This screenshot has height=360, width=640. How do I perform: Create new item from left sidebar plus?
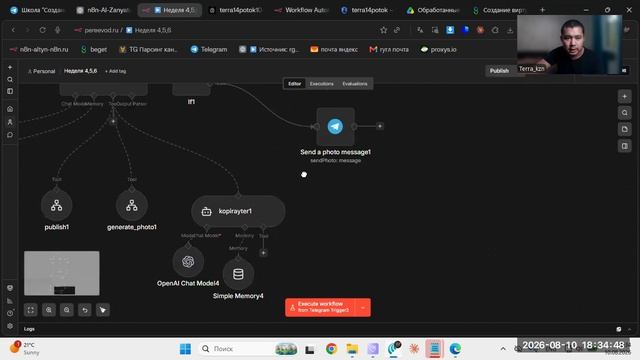pyautogui.click(x=10, y=67)
